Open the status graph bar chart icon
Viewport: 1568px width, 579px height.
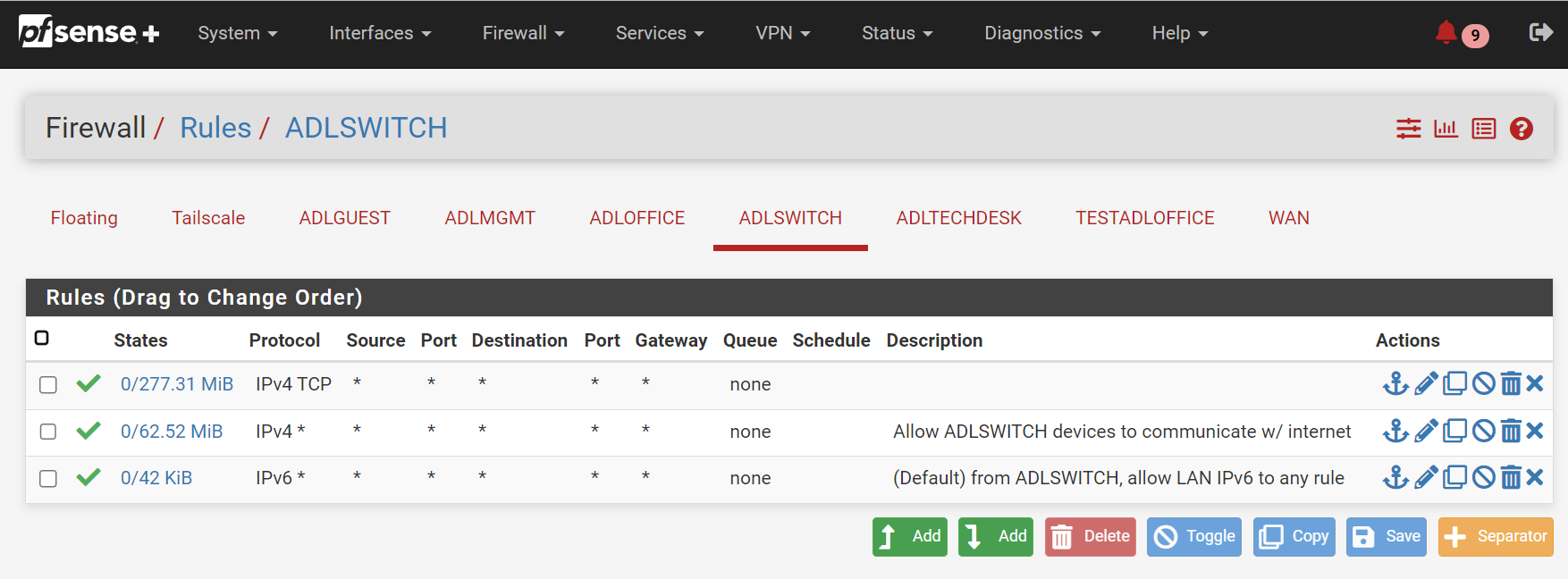tap(1446, 129)
